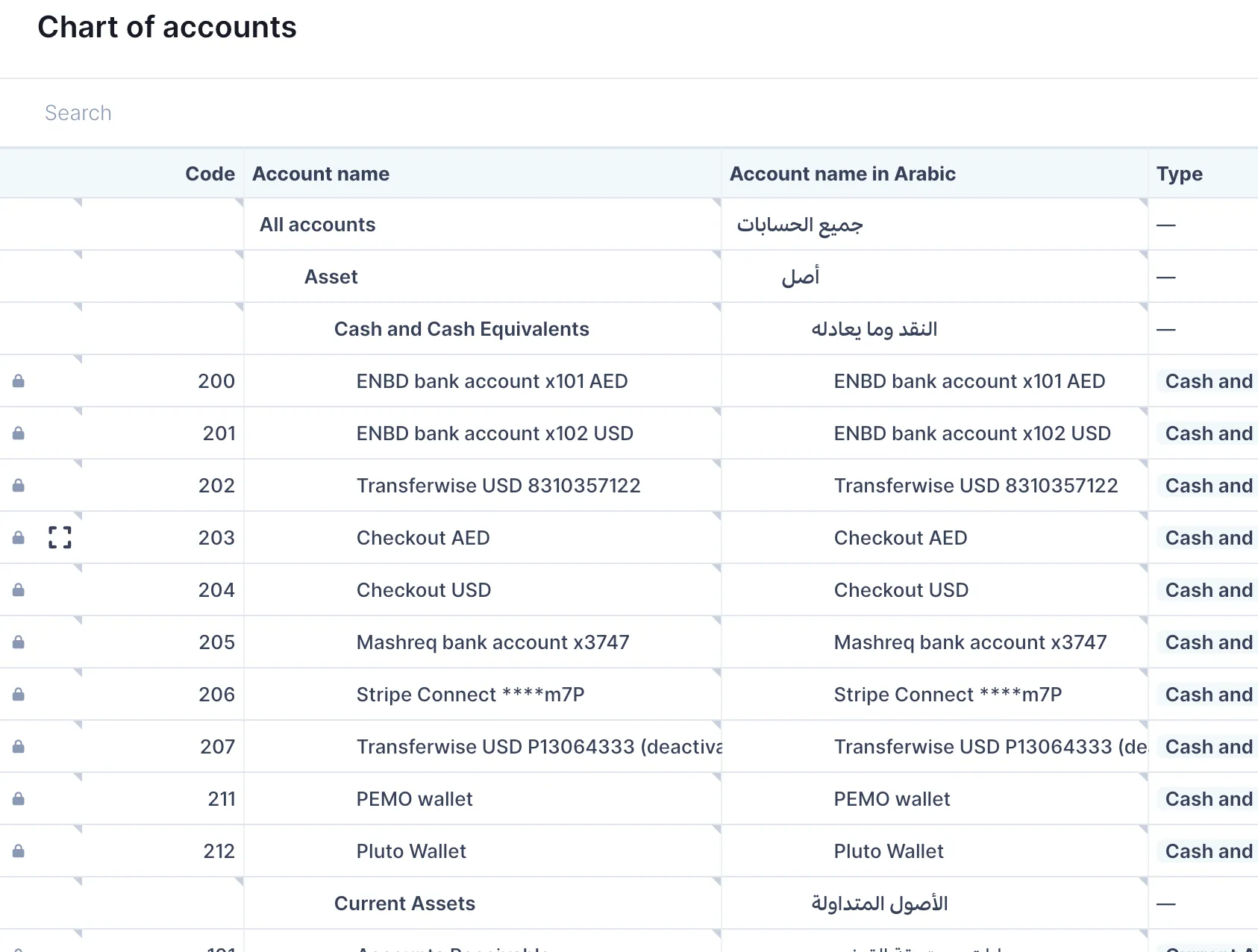This screenshot has height=952, width=1258.
Task: Toggle the lock on the Stripe Connect row
Action: click(x=17, y=694)
